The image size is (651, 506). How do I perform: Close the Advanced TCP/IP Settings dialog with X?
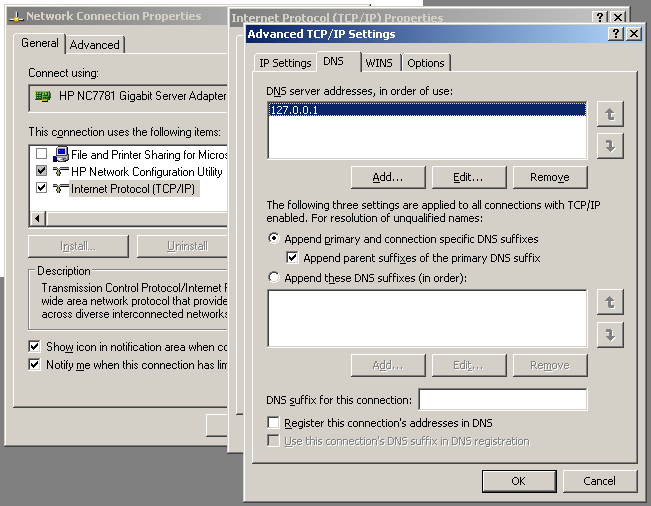click(633, 34)
